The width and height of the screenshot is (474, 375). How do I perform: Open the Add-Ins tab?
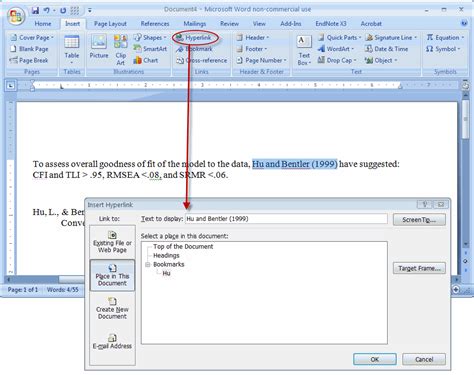(290, 24)
